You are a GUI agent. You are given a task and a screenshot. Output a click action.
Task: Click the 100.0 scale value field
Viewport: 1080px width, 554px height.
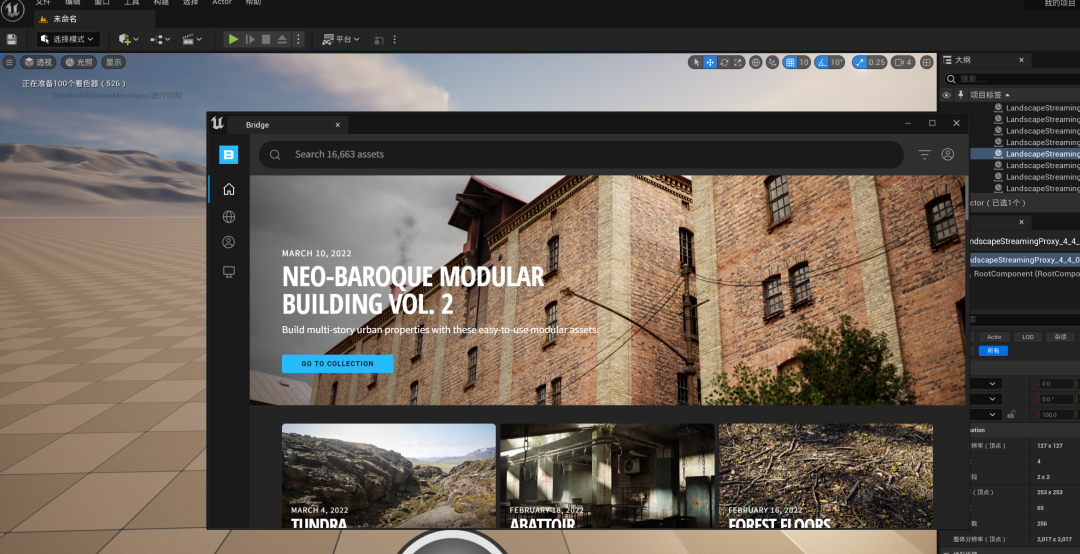[1056, 415]
